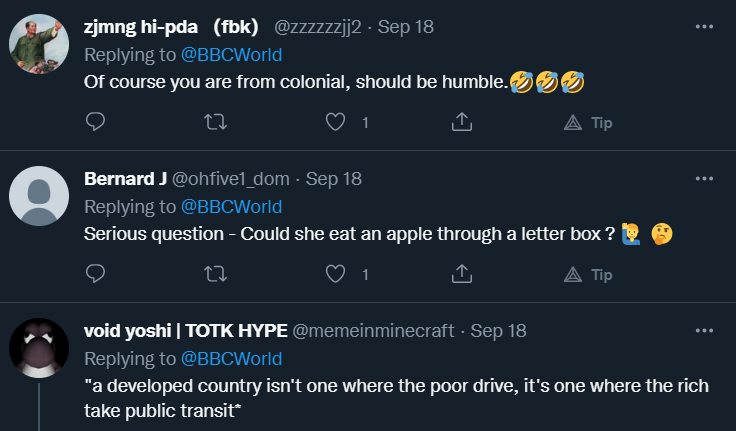Like zjmng hi-pda's tweet
This screenshot has height=431, width=736.
pos(337,122)
